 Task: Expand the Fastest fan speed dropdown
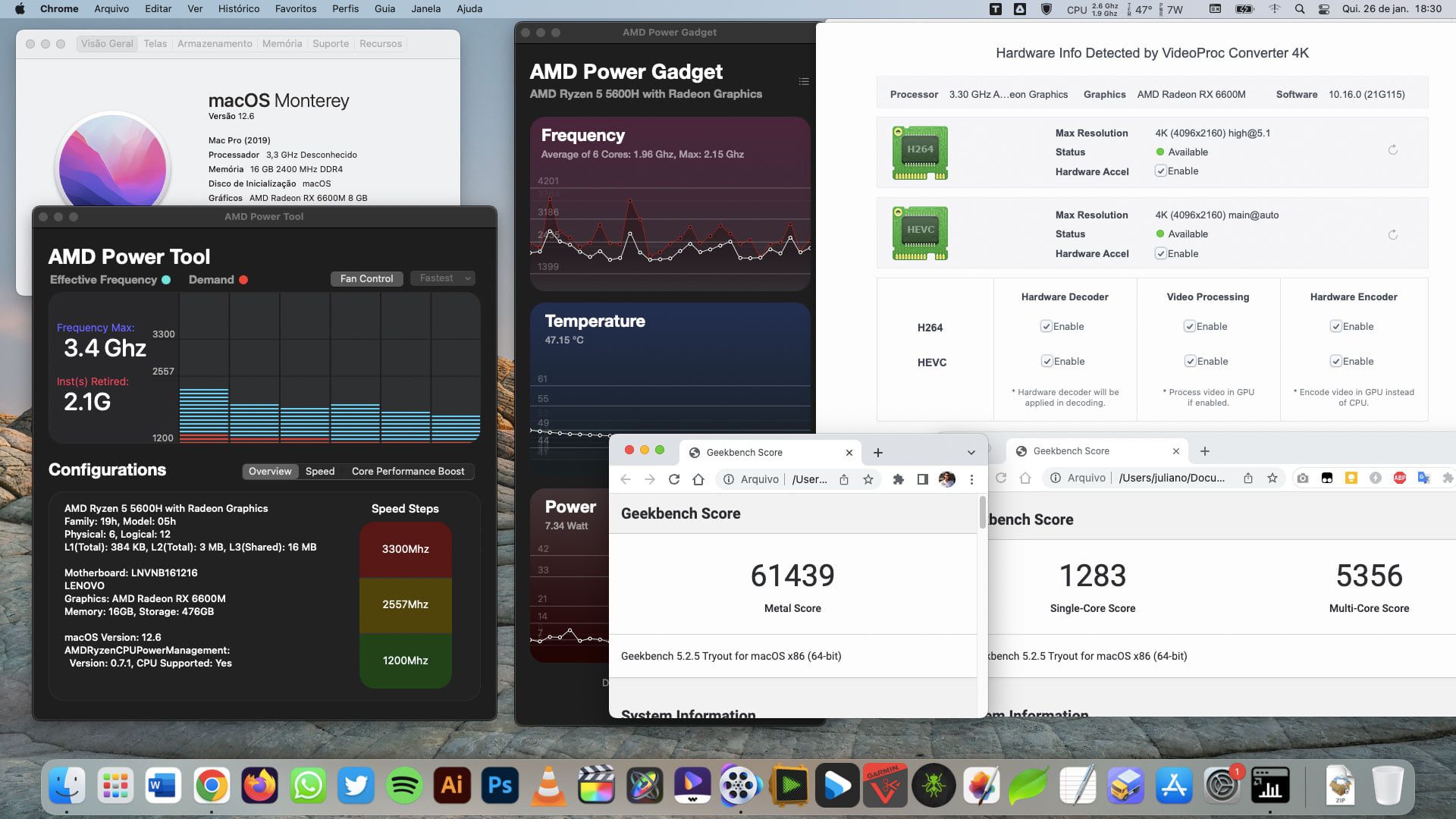tap(443, 278)
